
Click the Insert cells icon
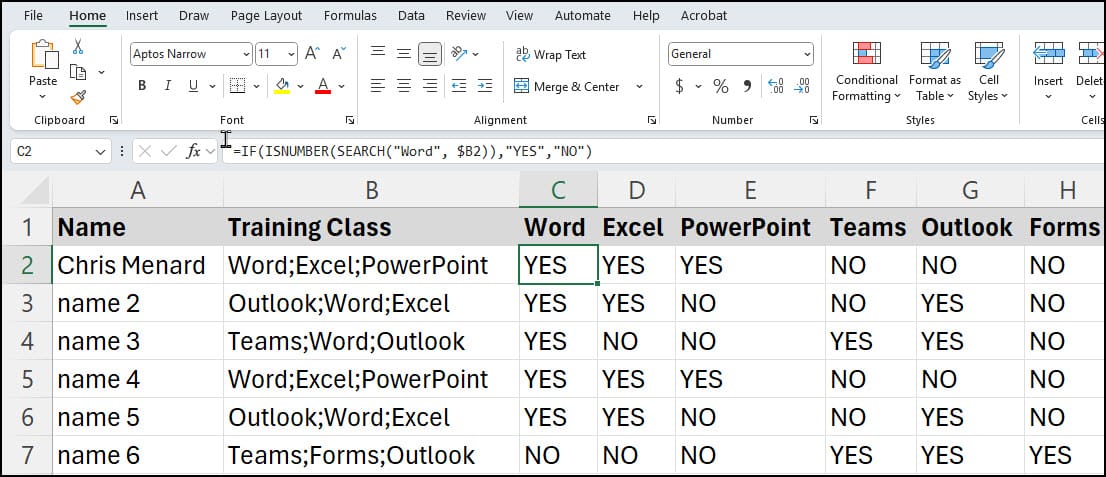[x=1048, y=54]
